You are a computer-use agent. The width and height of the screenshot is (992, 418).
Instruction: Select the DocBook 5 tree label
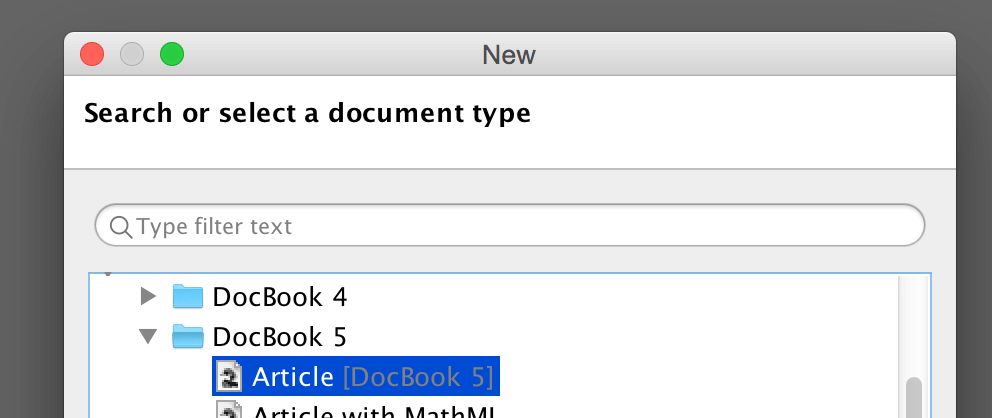coord(280,336)
